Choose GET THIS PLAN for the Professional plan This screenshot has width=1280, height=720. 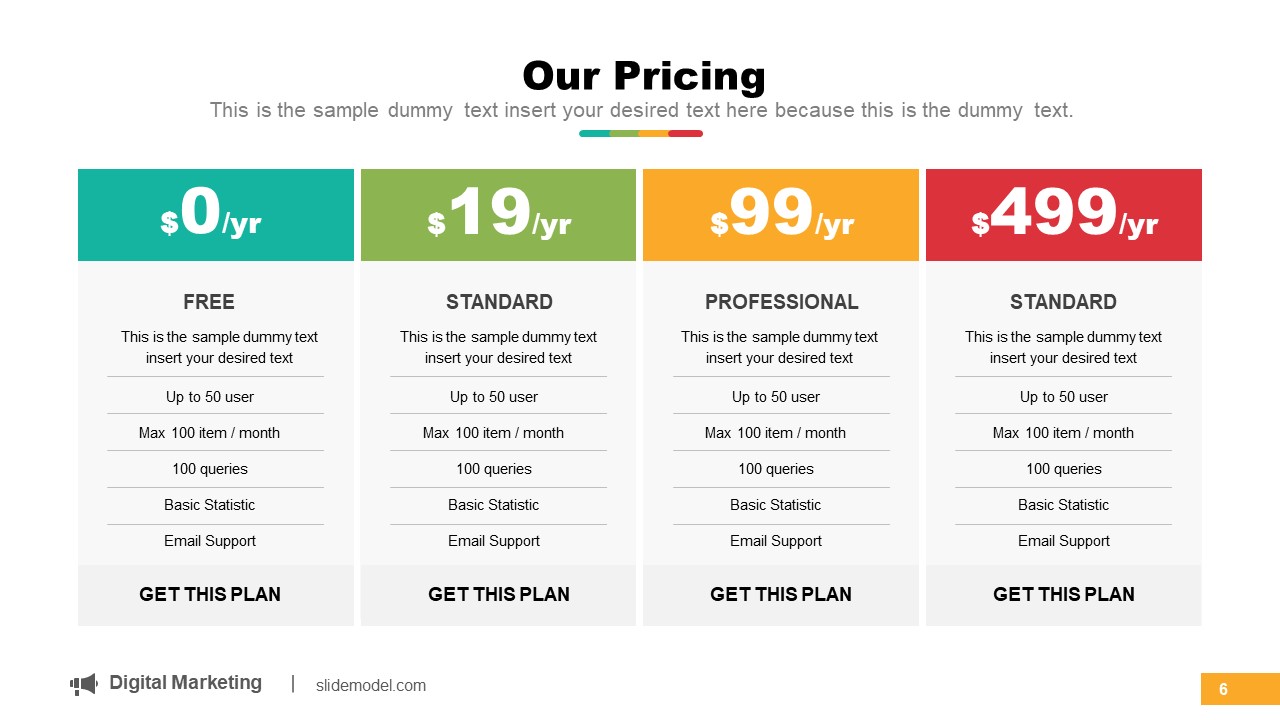[x=781, y=594]
